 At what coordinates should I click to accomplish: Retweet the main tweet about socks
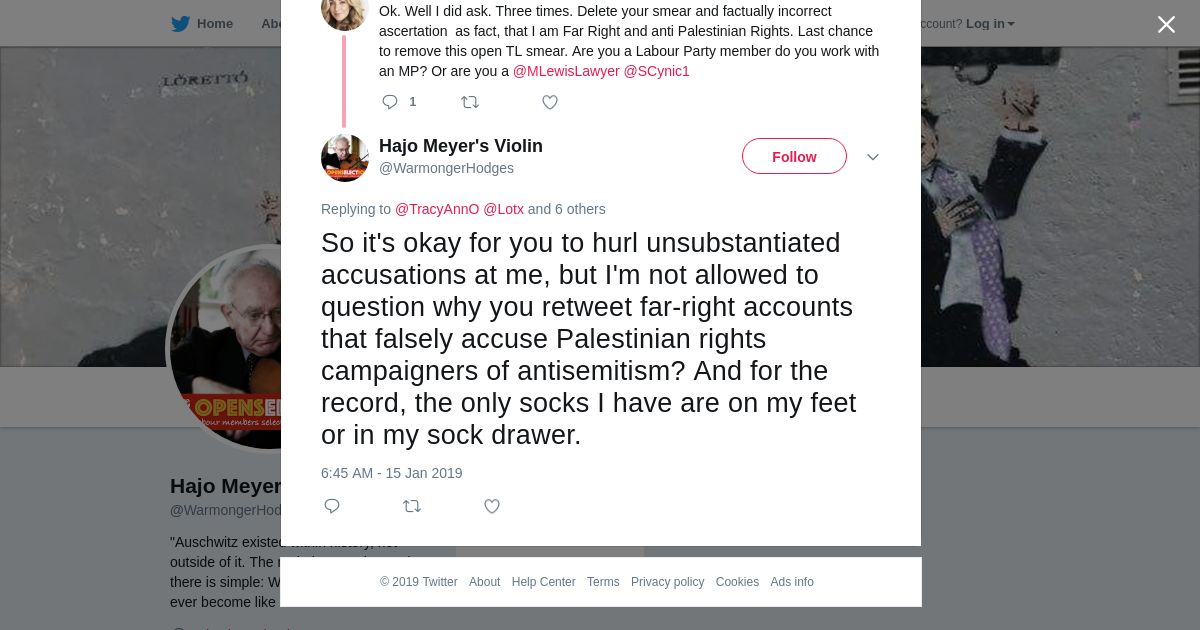[x=412, y=506]
